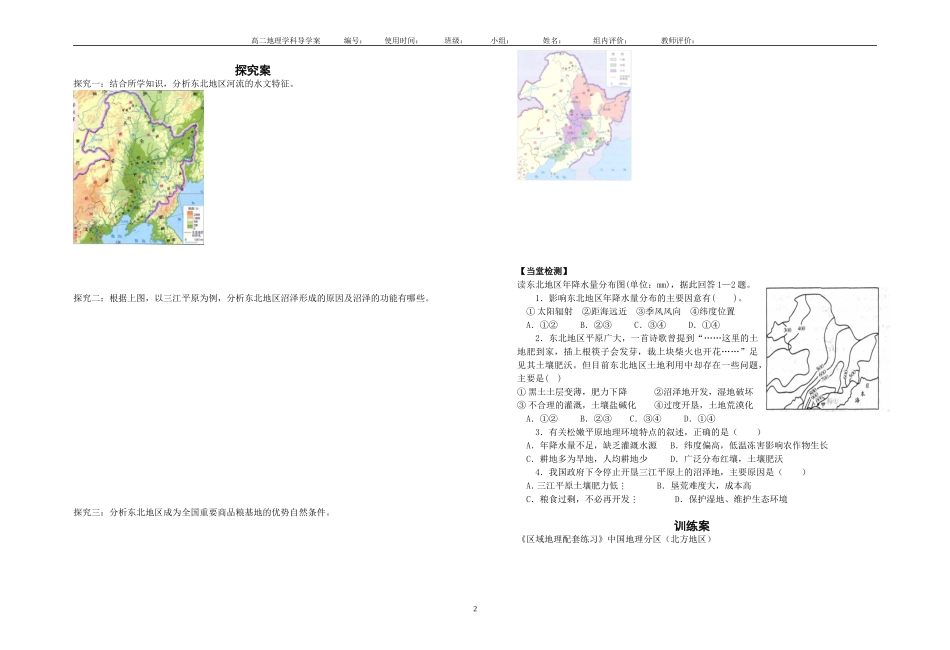Click answer B 纬度偏高，低温冻害影响农作物生长
This screenshot has width=950, height=650.
click(x=747, y=445)
